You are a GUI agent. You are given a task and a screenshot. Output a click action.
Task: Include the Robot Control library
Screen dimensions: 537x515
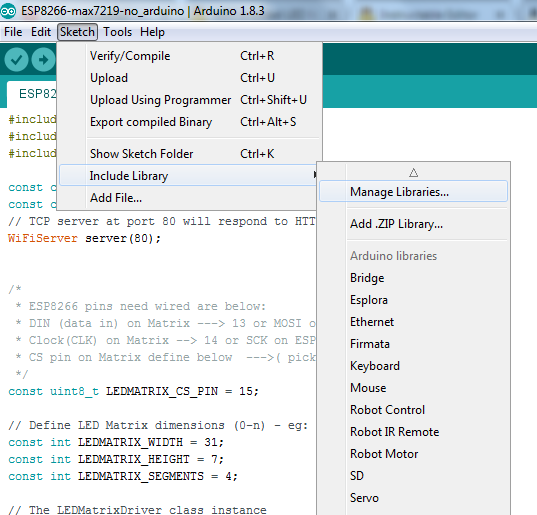(413, 410)
